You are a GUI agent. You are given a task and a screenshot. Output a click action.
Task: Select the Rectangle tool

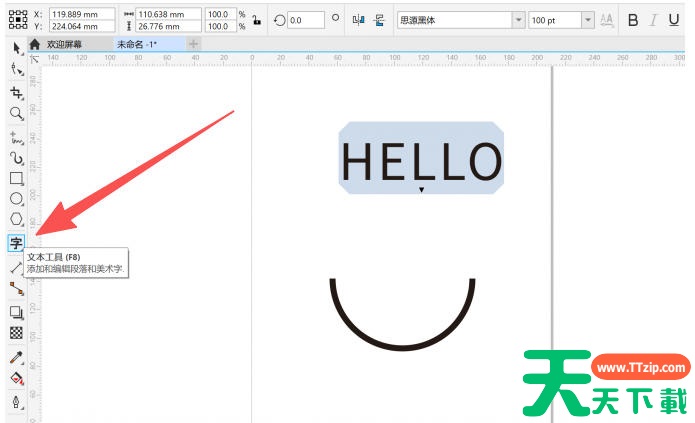[16, 178]
